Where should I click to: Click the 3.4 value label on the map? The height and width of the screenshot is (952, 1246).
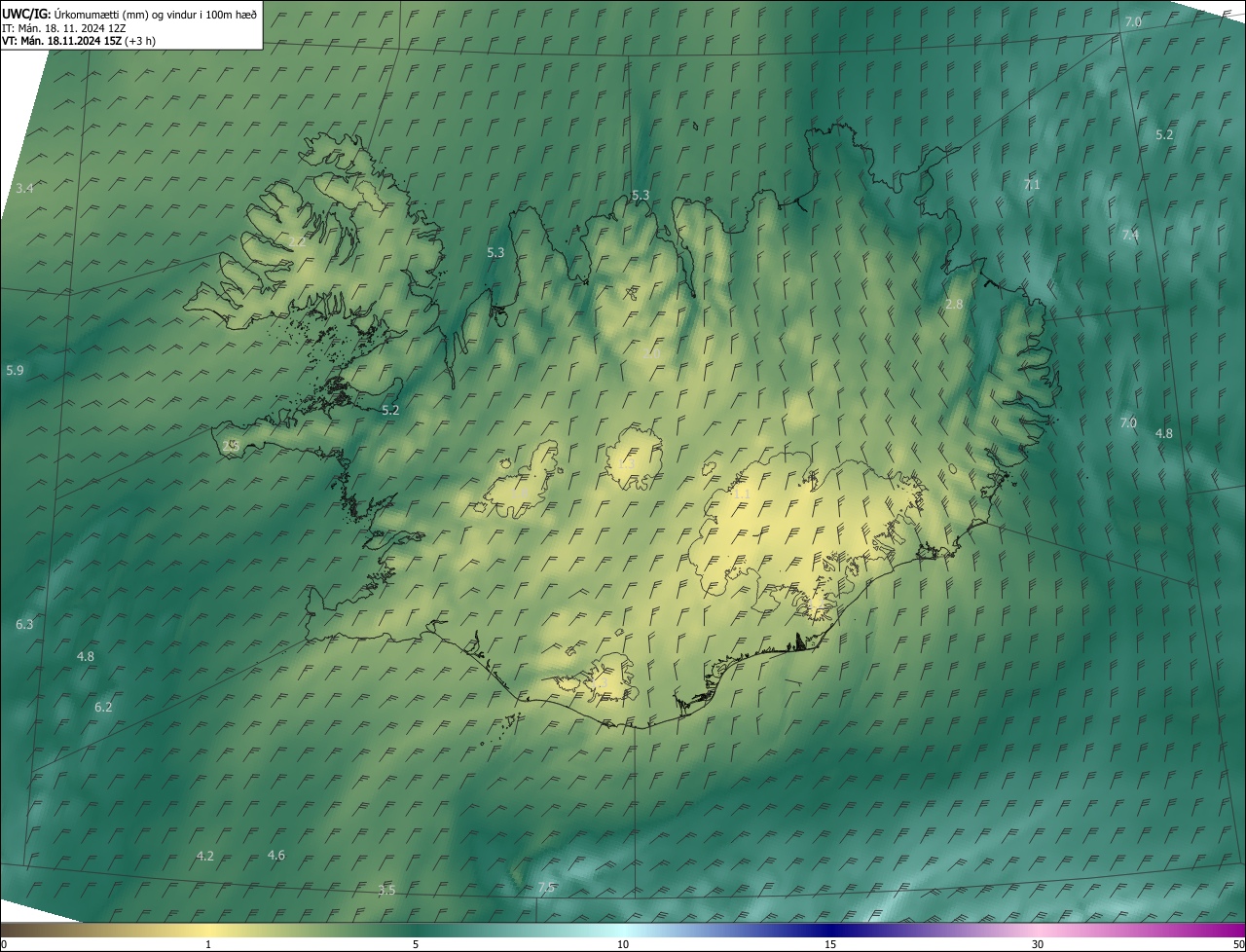click(24, 188)
